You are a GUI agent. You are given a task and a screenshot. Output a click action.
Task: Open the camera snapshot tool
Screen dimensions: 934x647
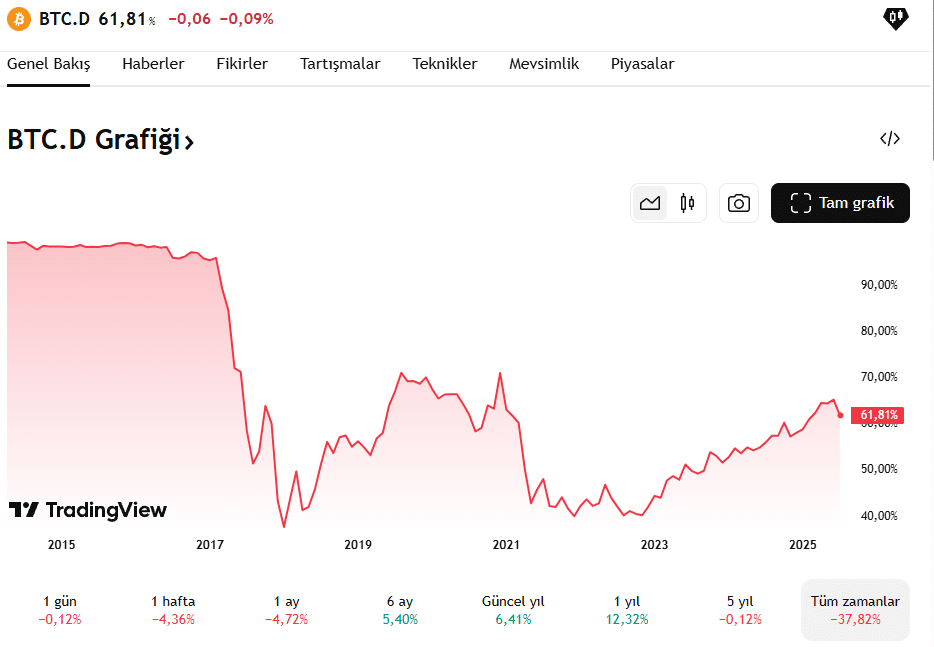738,202
